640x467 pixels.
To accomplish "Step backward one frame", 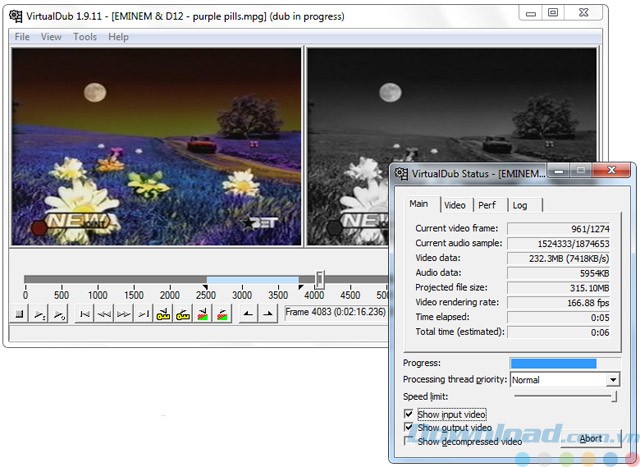I will [105, 314].
